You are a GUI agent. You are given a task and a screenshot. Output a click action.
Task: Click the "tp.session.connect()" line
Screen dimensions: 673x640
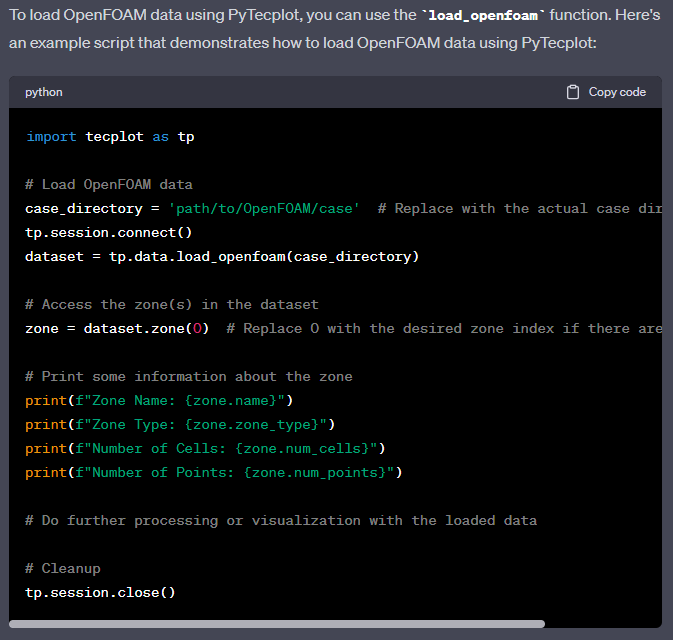[x=109, y=233]
